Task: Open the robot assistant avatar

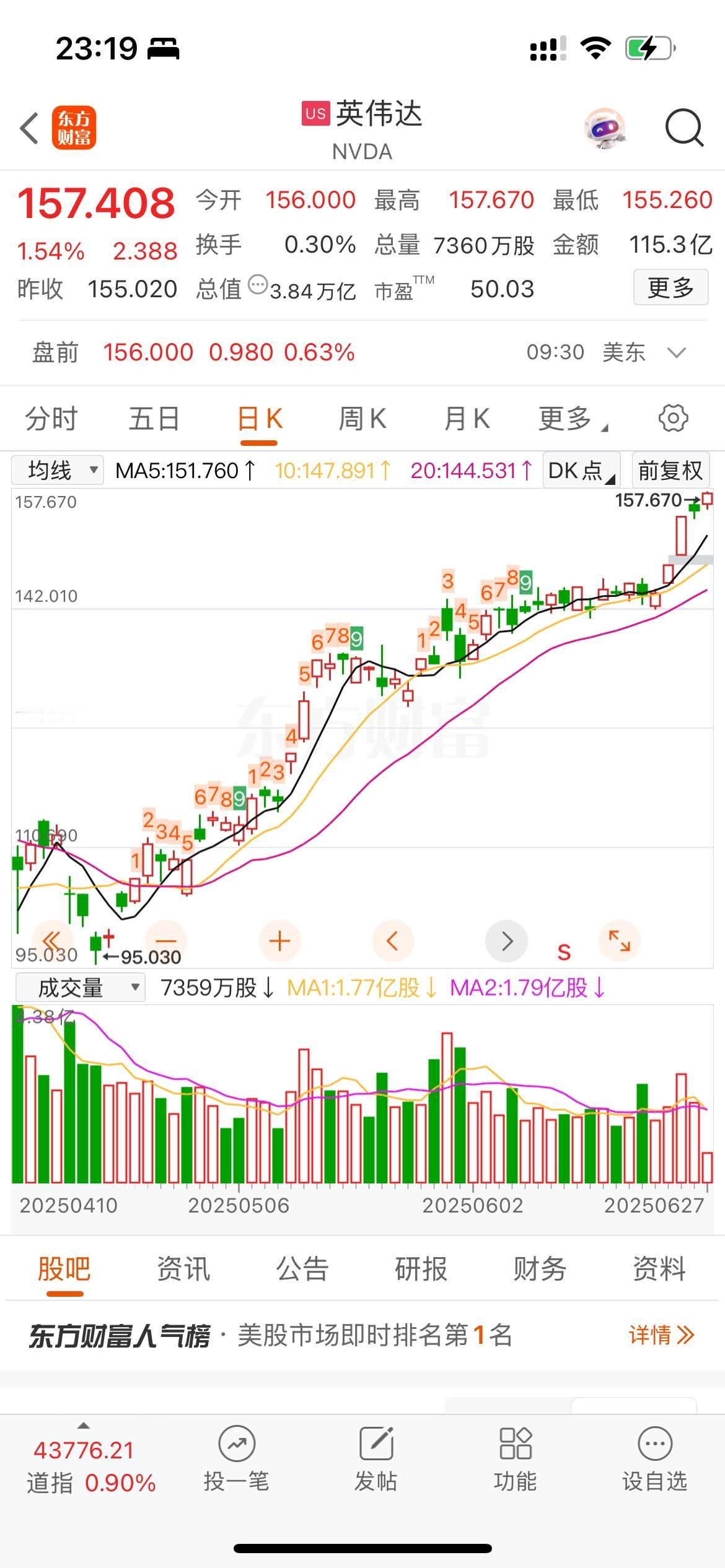Action: click(605, 128)
